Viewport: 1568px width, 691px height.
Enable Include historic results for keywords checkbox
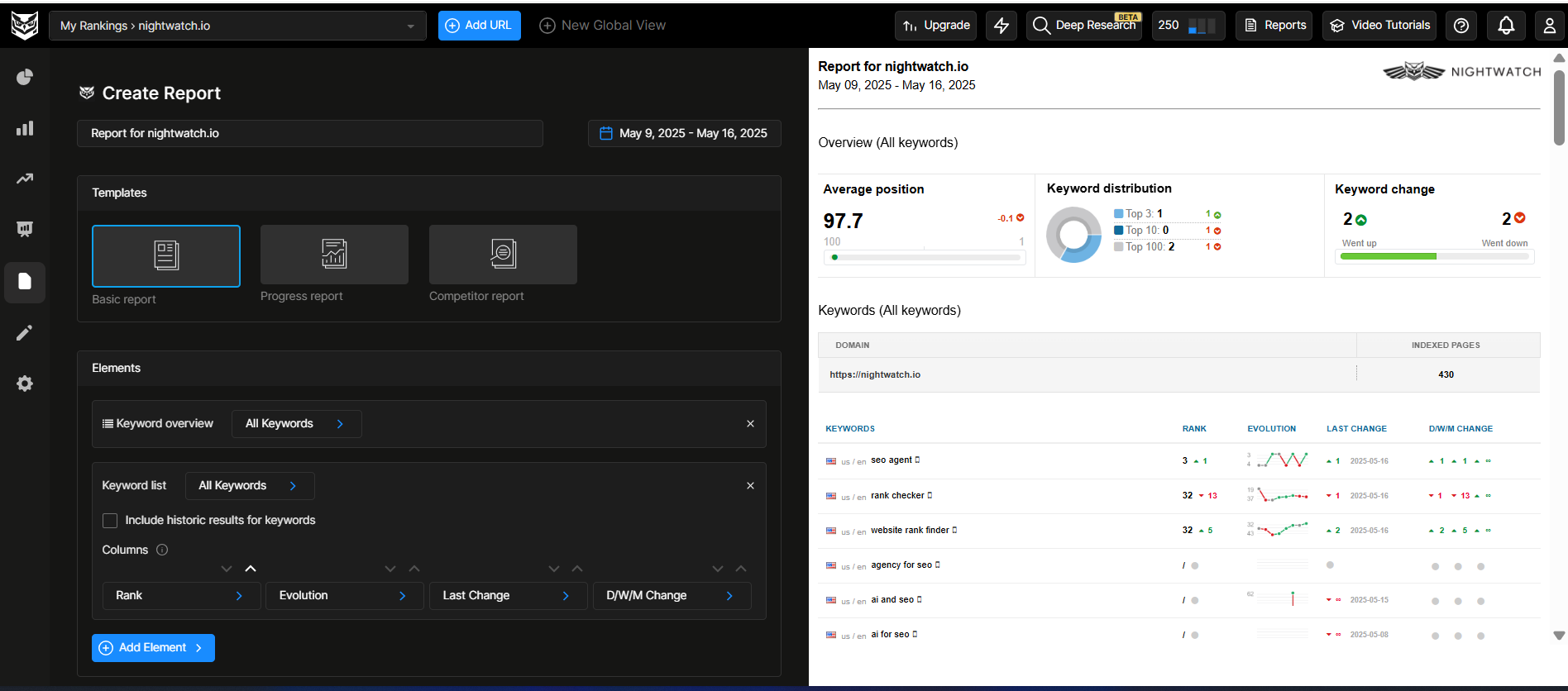click(110, 521)
